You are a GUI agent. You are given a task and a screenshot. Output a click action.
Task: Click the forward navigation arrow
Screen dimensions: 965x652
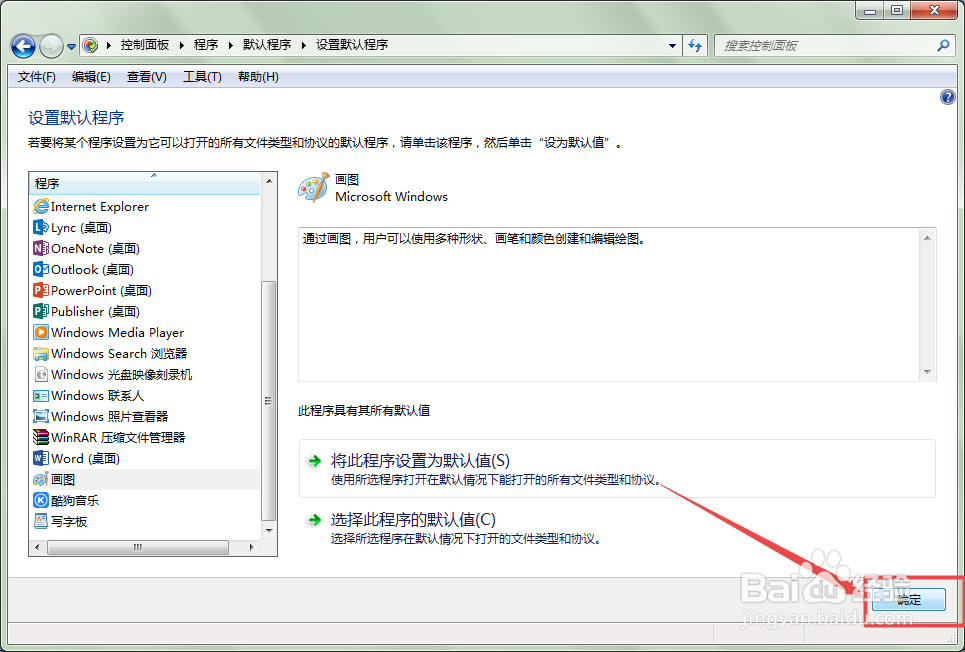(x=51, y=46)
